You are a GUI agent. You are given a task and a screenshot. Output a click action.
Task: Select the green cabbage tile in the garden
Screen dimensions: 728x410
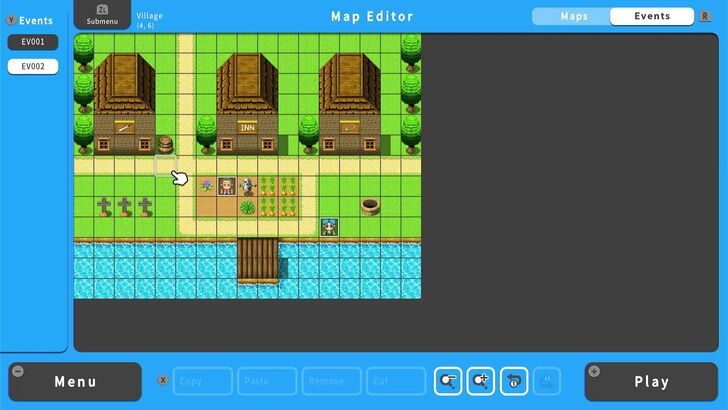pos(247,207)
